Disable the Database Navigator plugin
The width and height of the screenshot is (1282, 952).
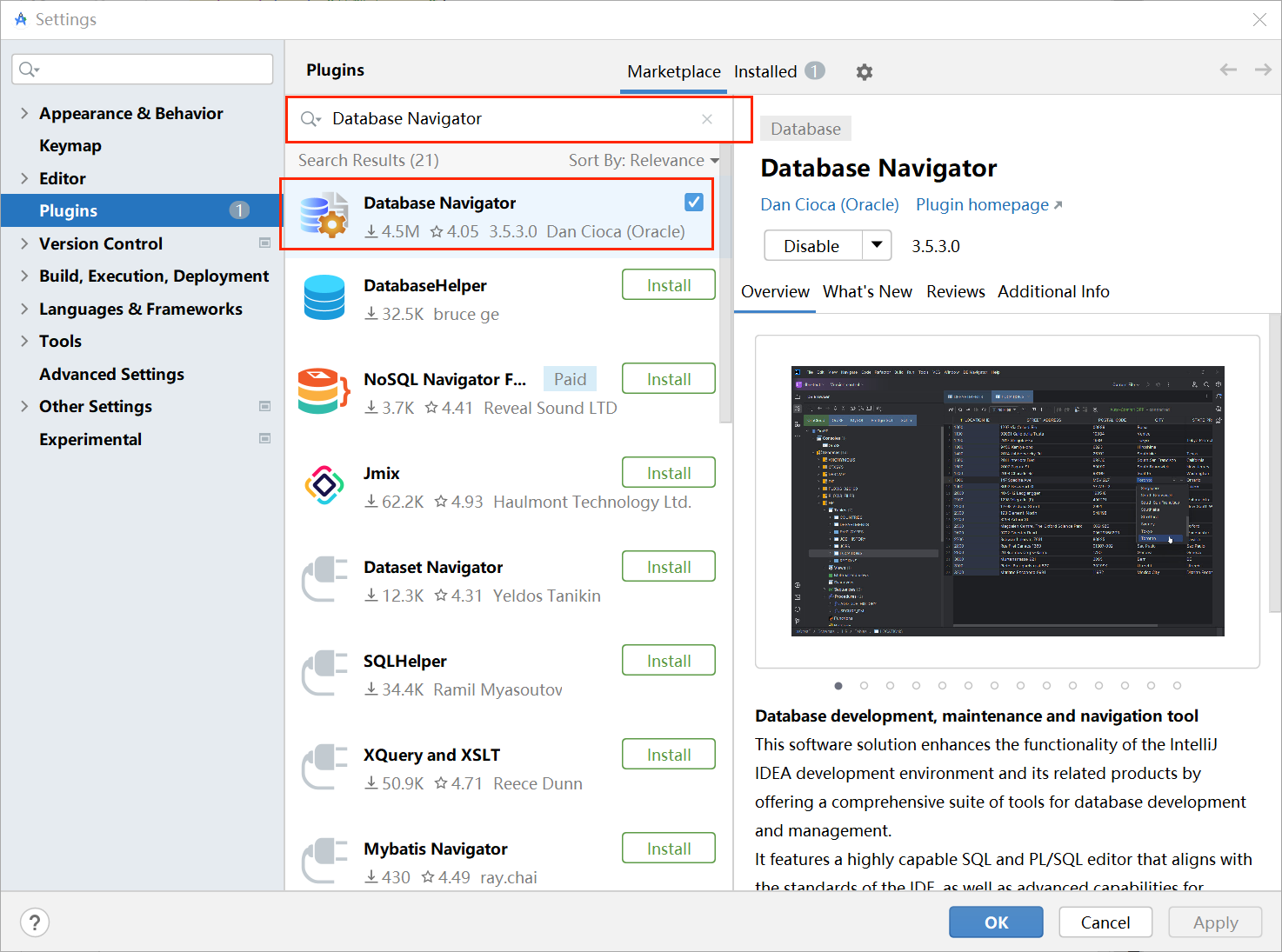[x=812, y=245]
